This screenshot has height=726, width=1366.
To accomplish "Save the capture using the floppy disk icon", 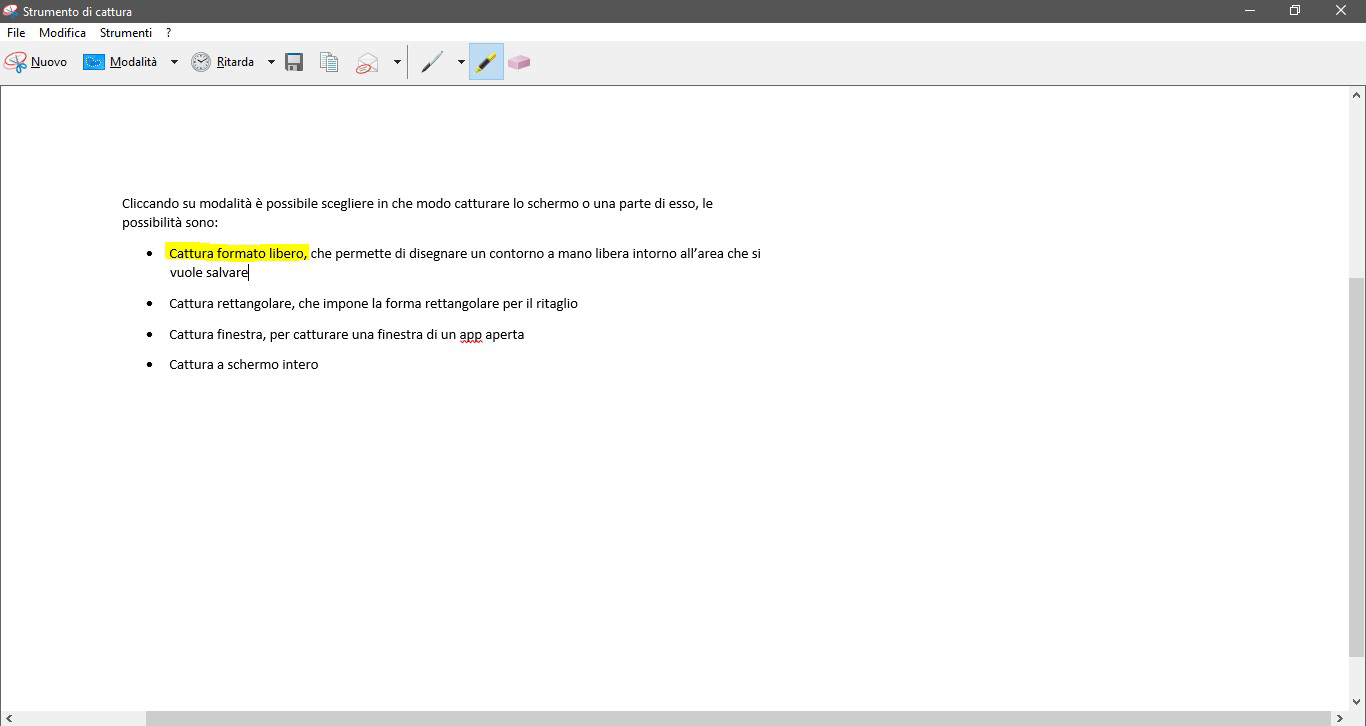I will (293, 61).
